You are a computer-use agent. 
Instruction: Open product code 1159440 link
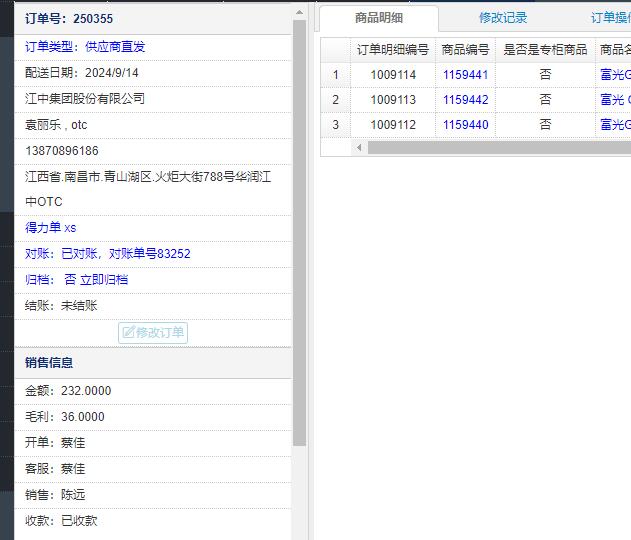coord(465,125)
